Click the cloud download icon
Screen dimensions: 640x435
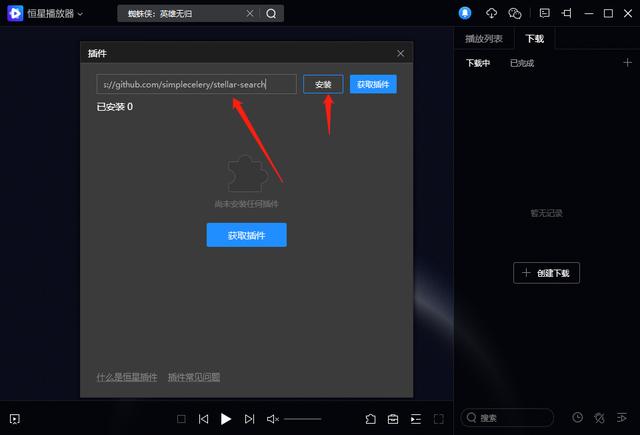pos(491,13)
